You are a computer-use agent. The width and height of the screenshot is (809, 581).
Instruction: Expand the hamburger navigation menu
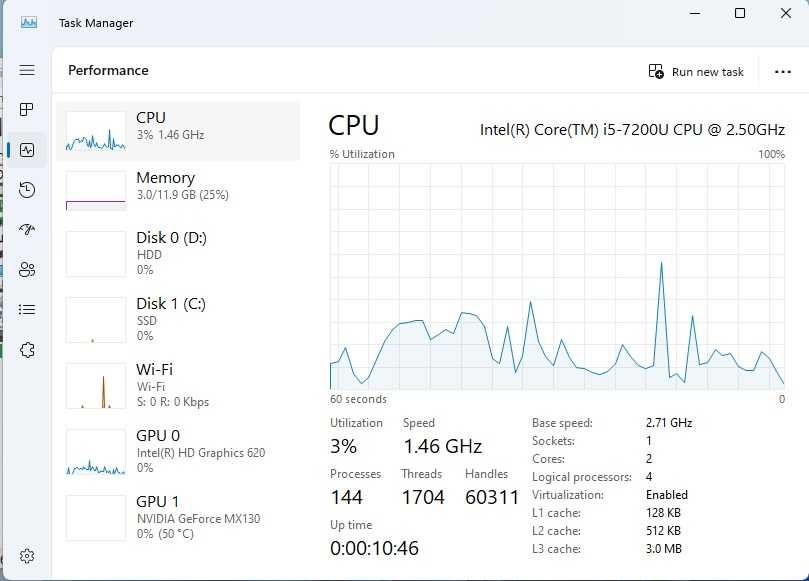click(27, 70)
